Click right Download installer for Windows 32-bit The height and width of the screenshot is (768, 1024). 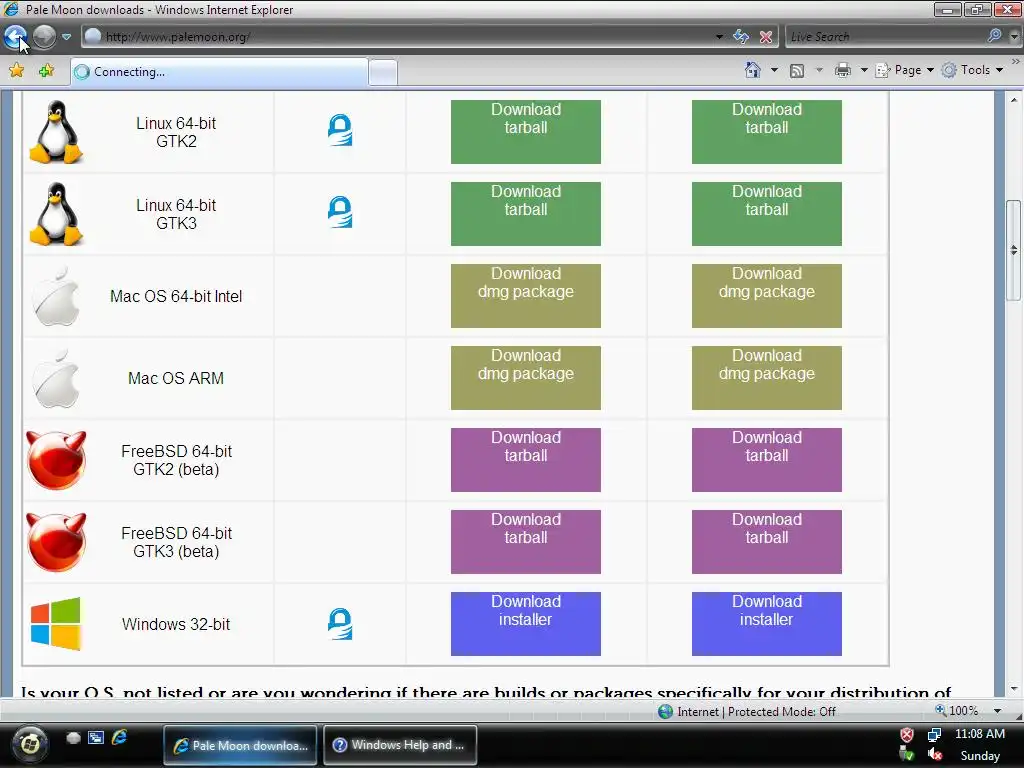tap(767, 624)
